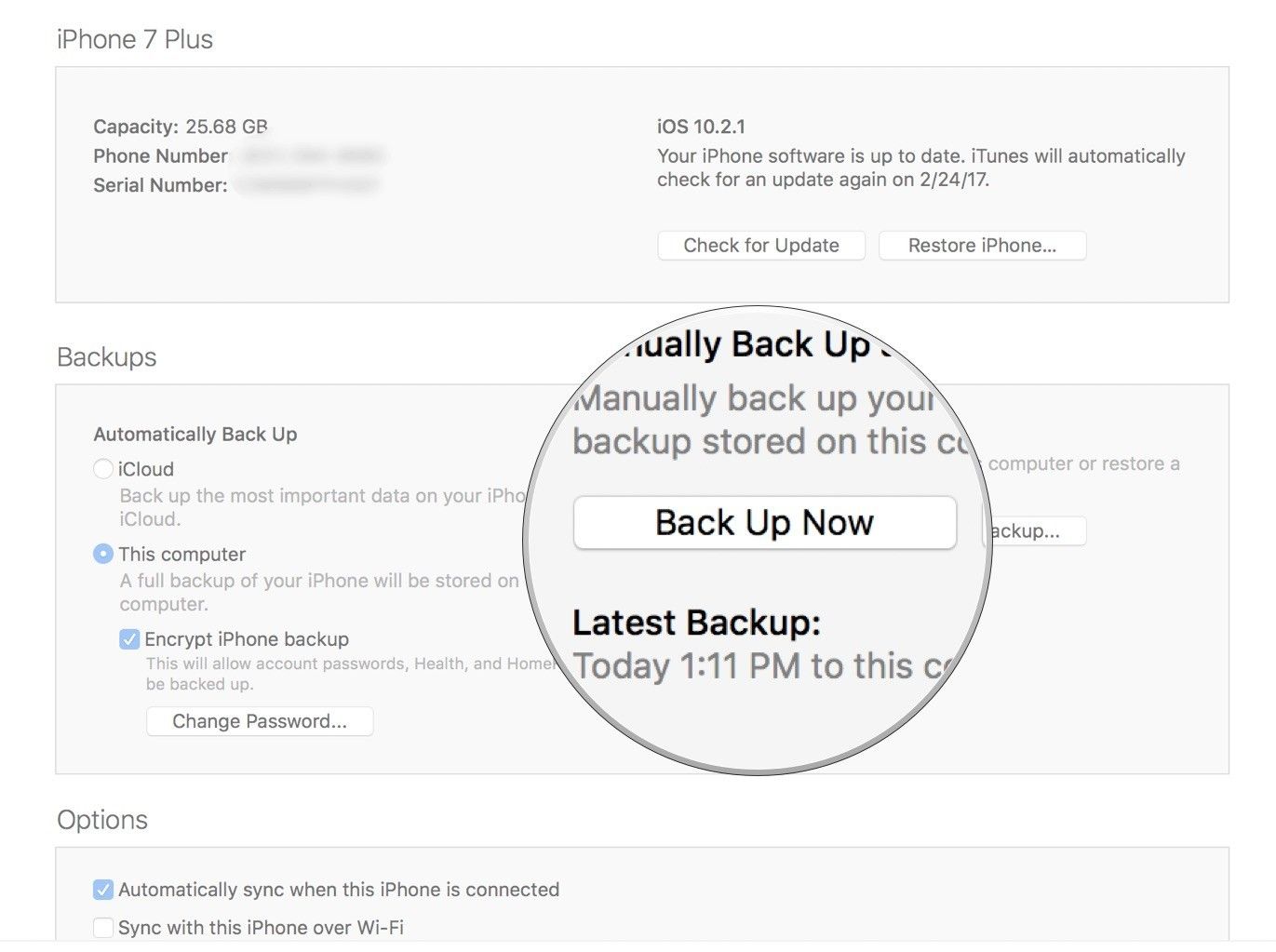Click the Check for Update button
This screenshot has height=952, width=1276.
pyautogui.click(x=760, y=246)
